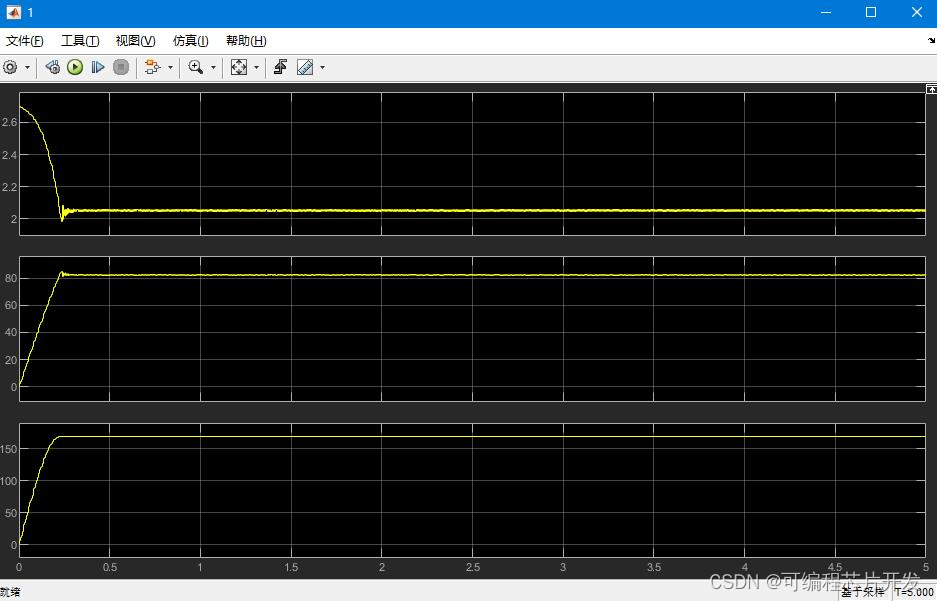Click the step forward button
The width and height of the screenshot is (937, 601).
[98, 68]
